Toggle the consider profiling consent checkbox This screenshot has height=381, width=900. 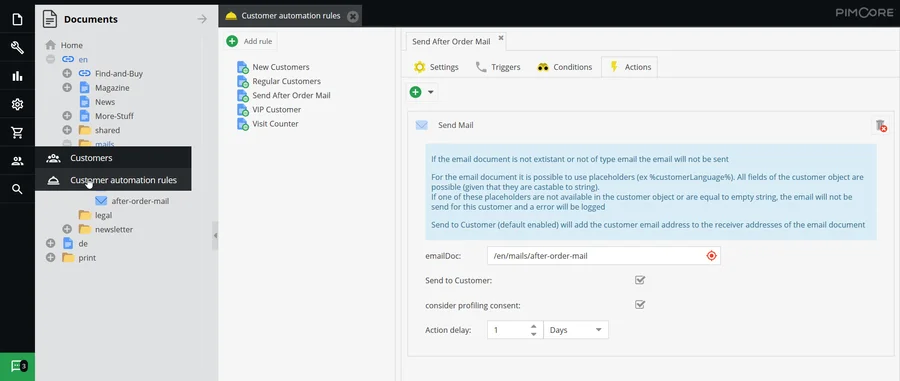pos(640,305)
